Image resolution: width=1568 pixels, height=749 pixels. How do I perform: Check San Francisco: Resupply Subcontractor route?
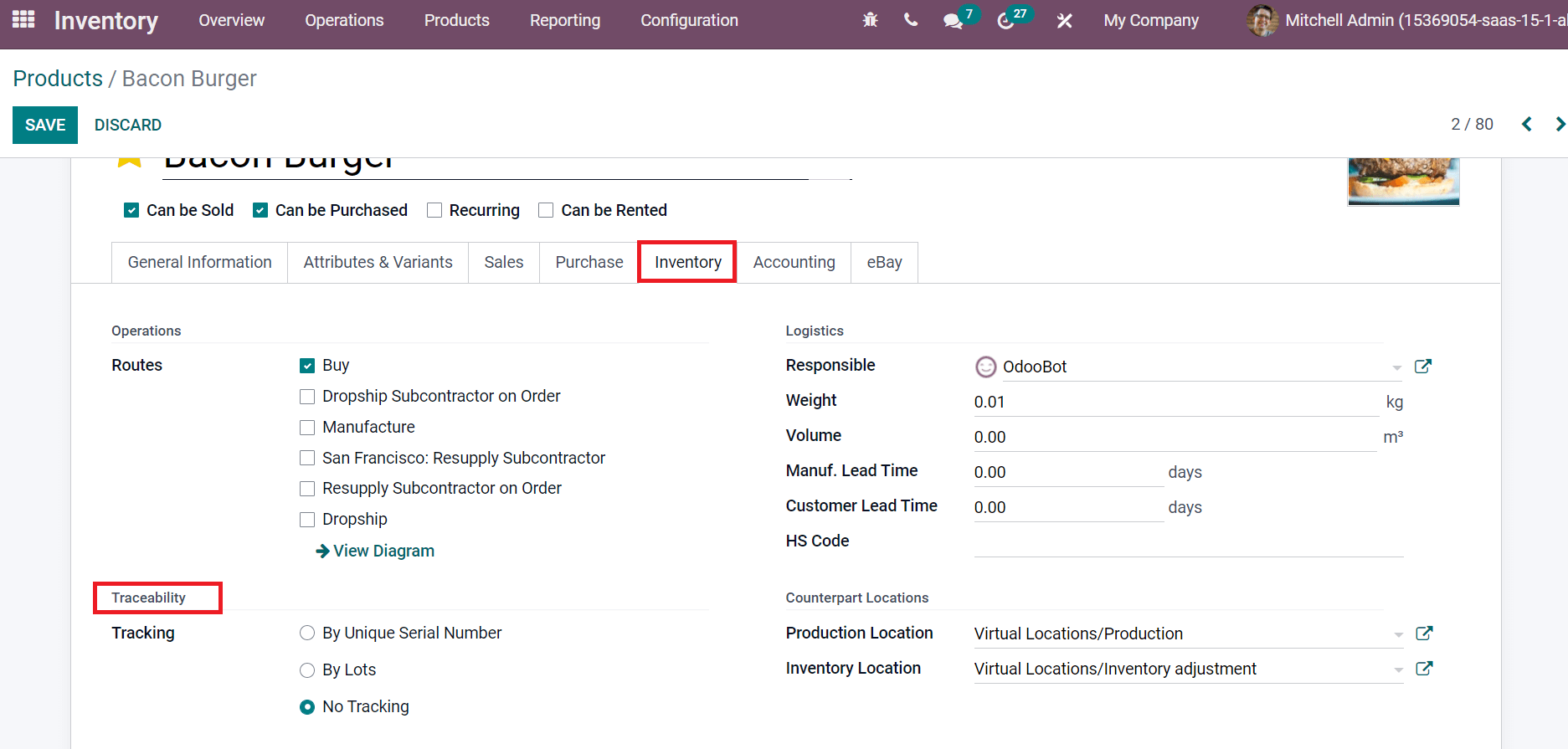[x=307, y=459]
